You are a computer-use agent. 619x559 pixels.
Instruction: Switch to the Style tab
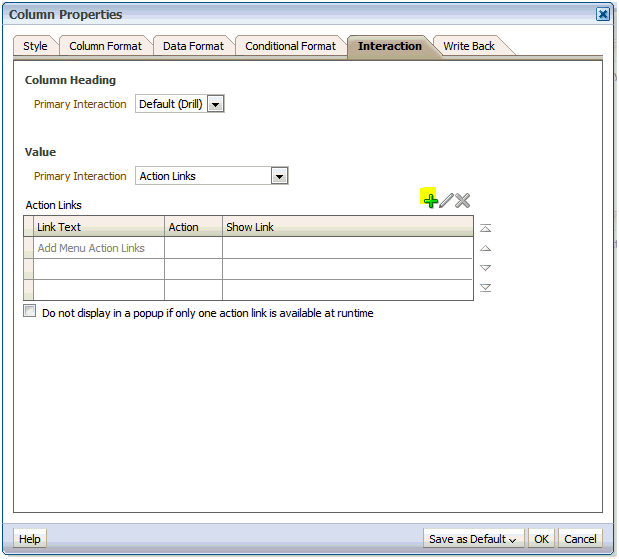pyautogui.click(x=35, y=46)
